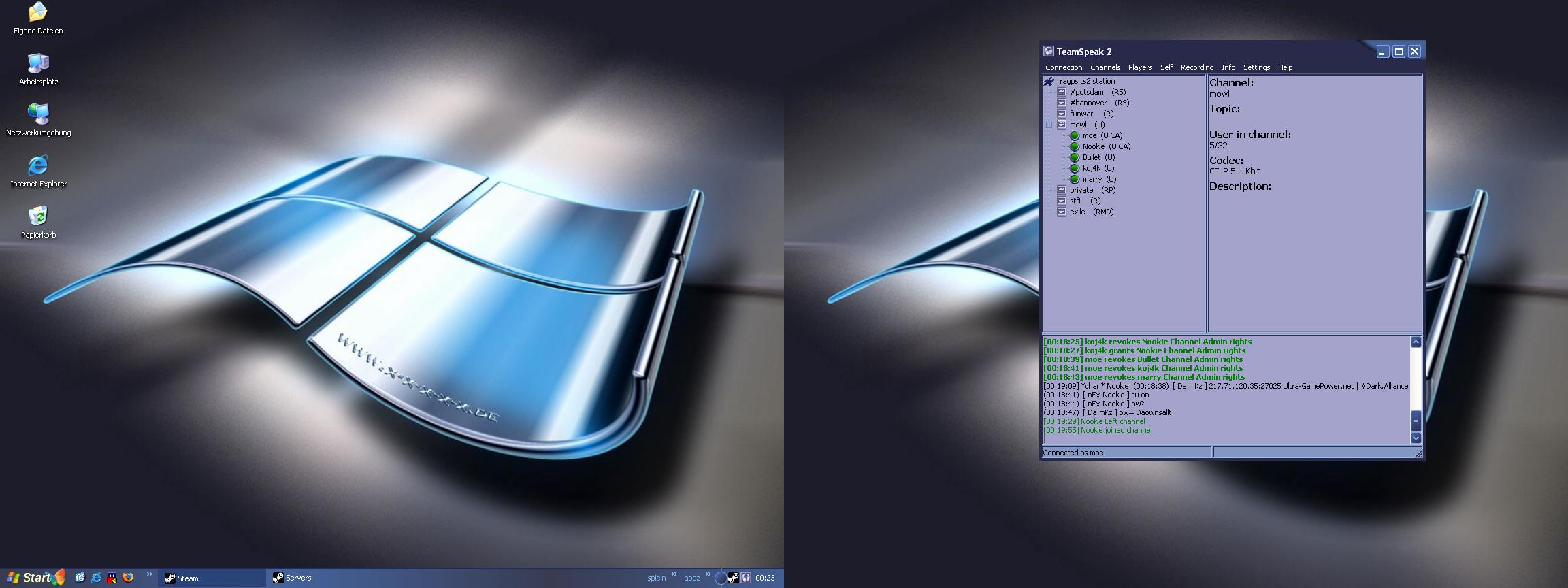Collapse the mowl channel tree node

click(x=1049, y=125)
